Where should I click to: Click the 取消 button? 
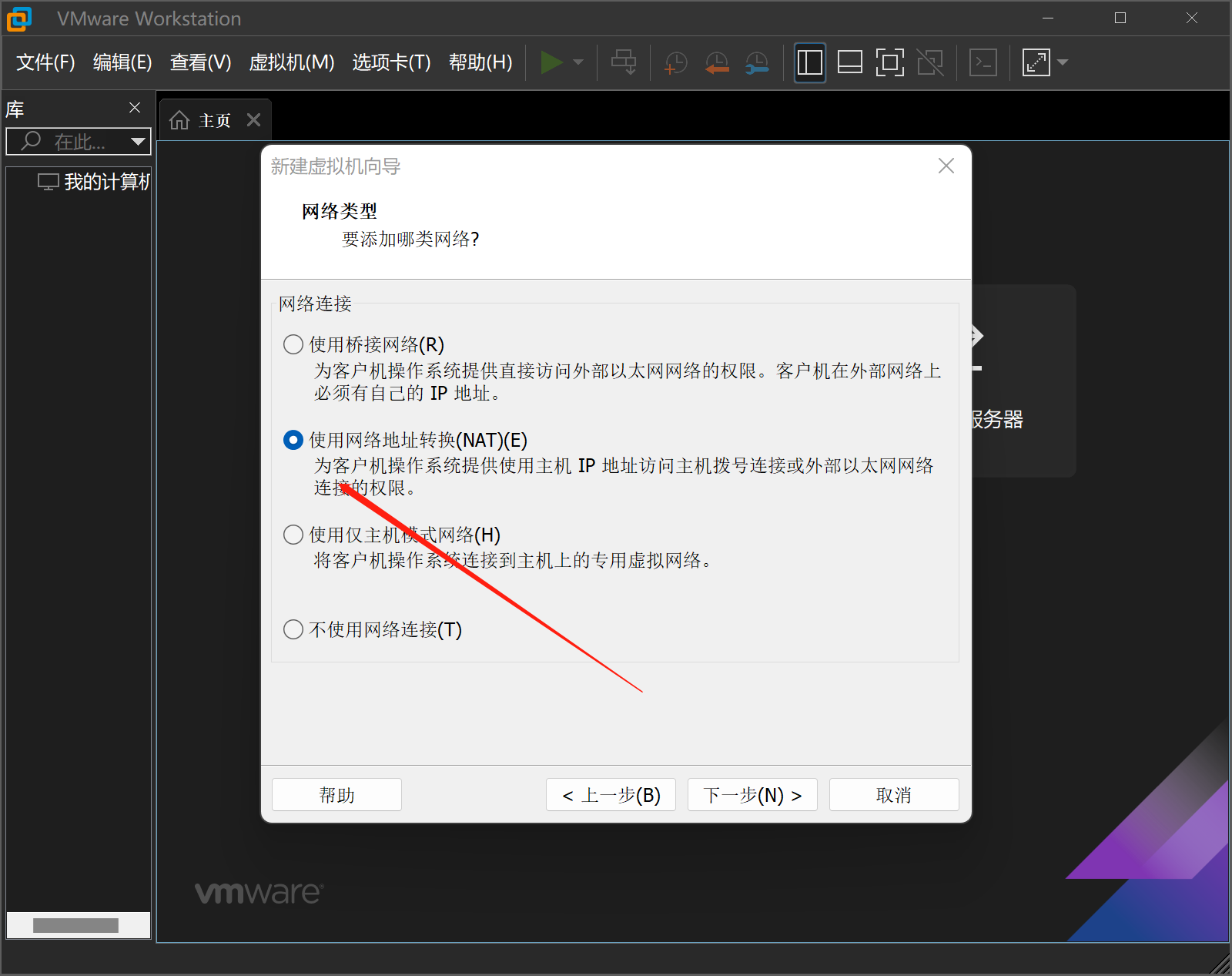(x=894, y=794)
